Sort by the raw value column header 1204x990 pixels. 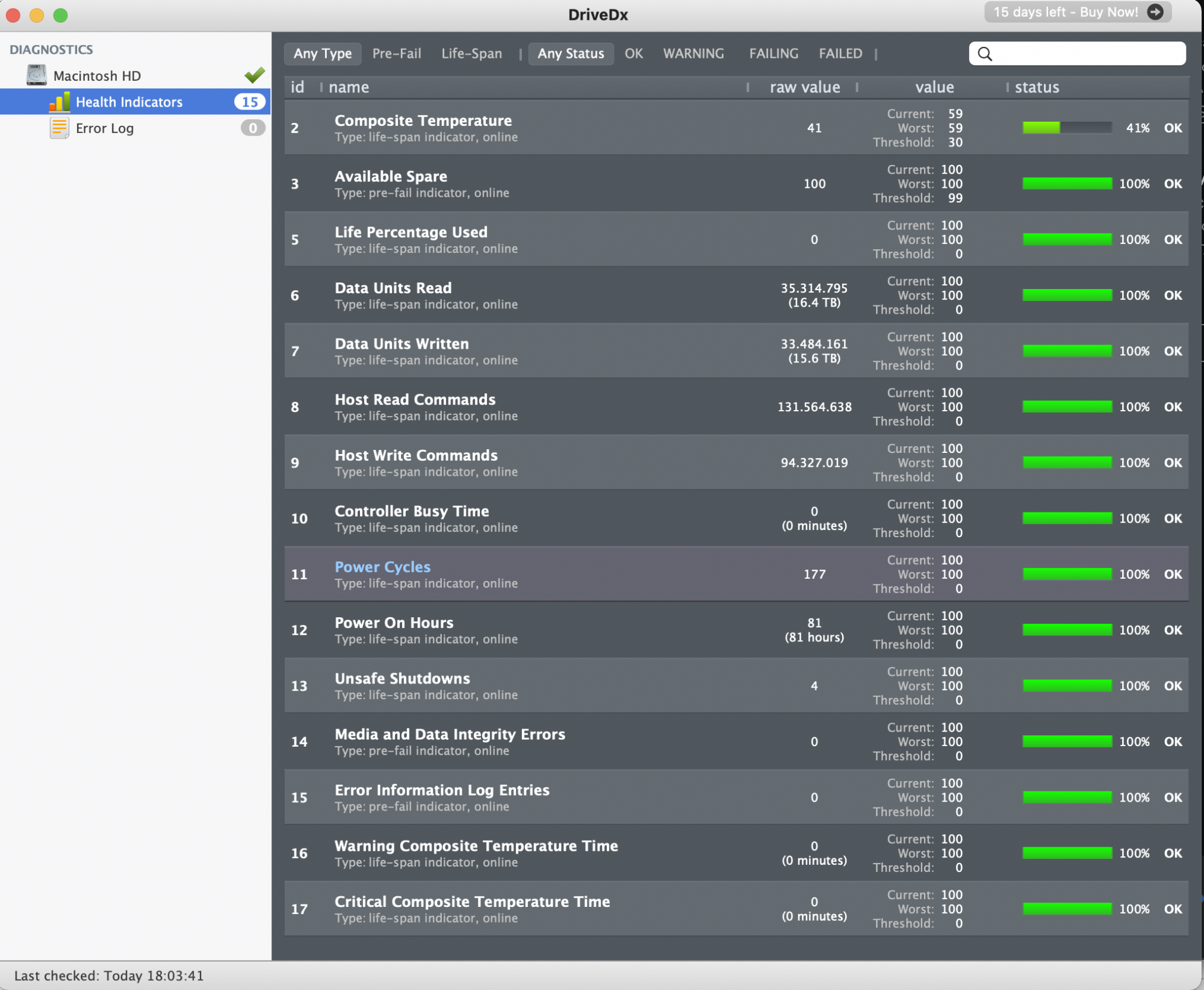click(x=805, y=87)
